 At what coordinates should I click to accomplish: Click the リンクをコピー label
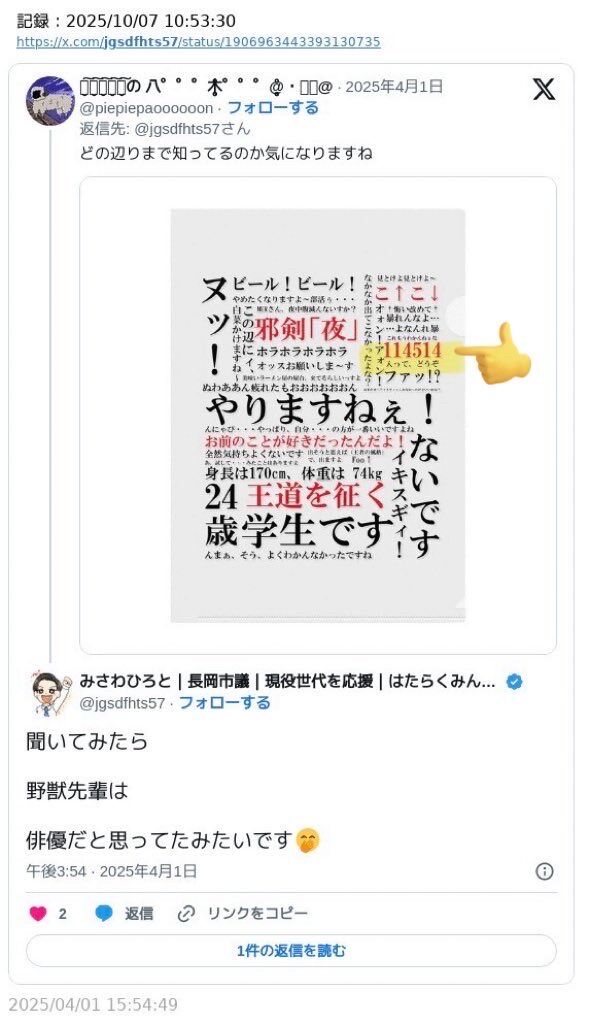coord(257,913)
